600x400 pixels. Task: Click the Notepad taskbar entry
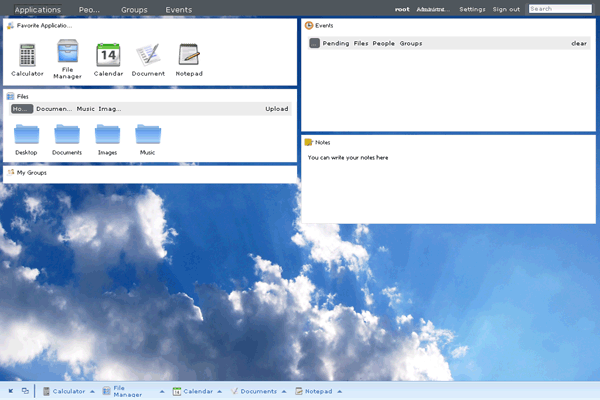[x=314, y=391]
